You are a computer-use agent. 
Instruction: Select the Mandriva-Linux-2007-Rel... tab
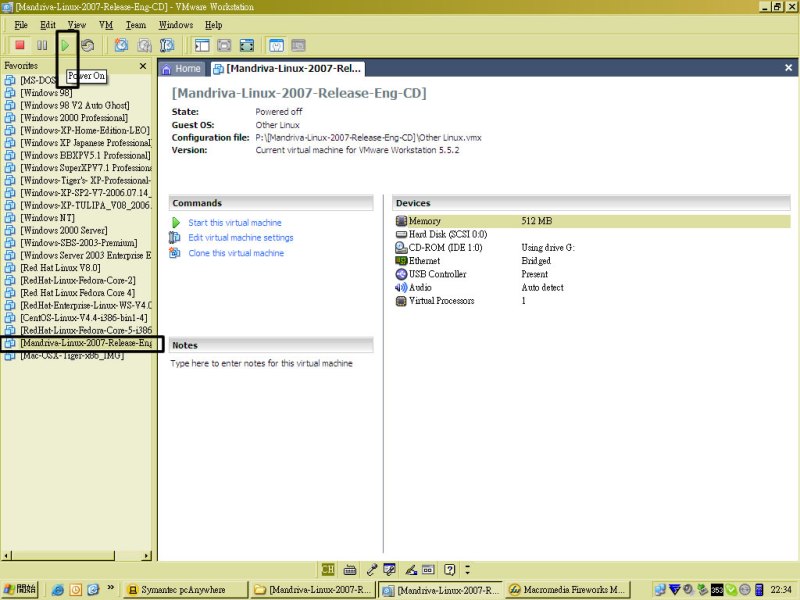pos(287,68)
